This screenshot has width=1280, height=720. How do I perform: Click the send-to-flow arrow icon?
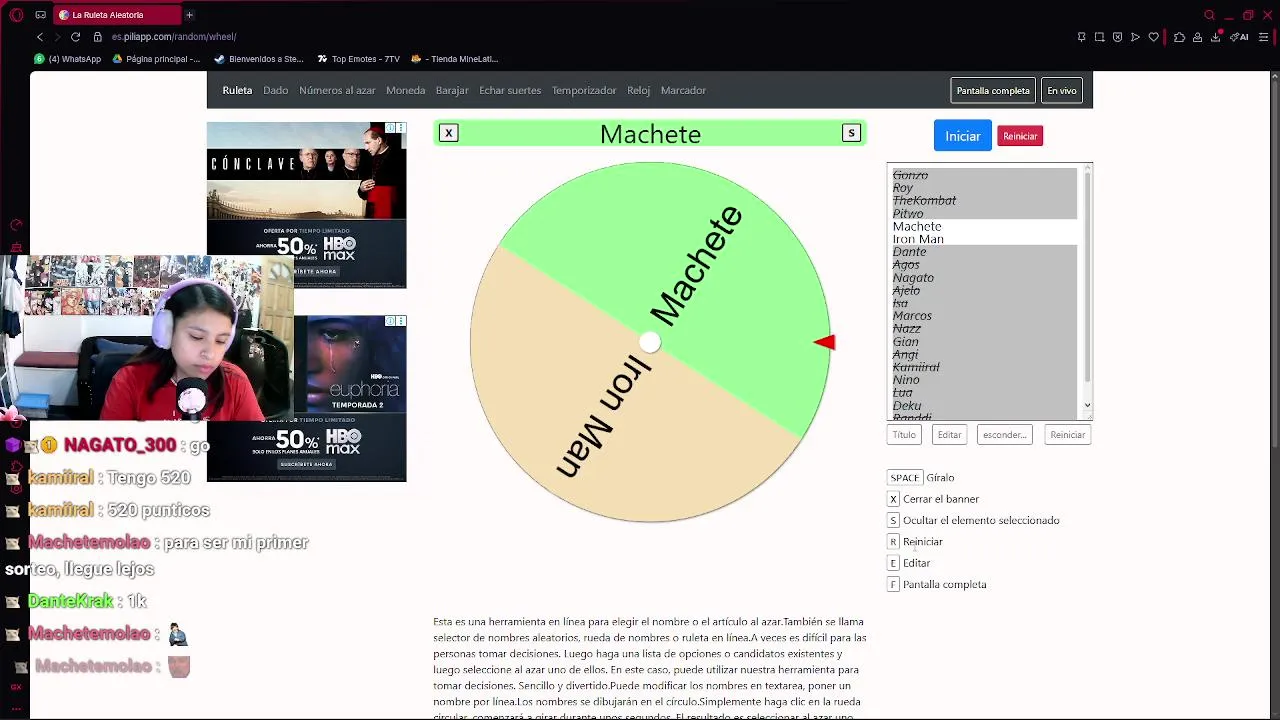pyautogui.click(x=1135, y=37)
